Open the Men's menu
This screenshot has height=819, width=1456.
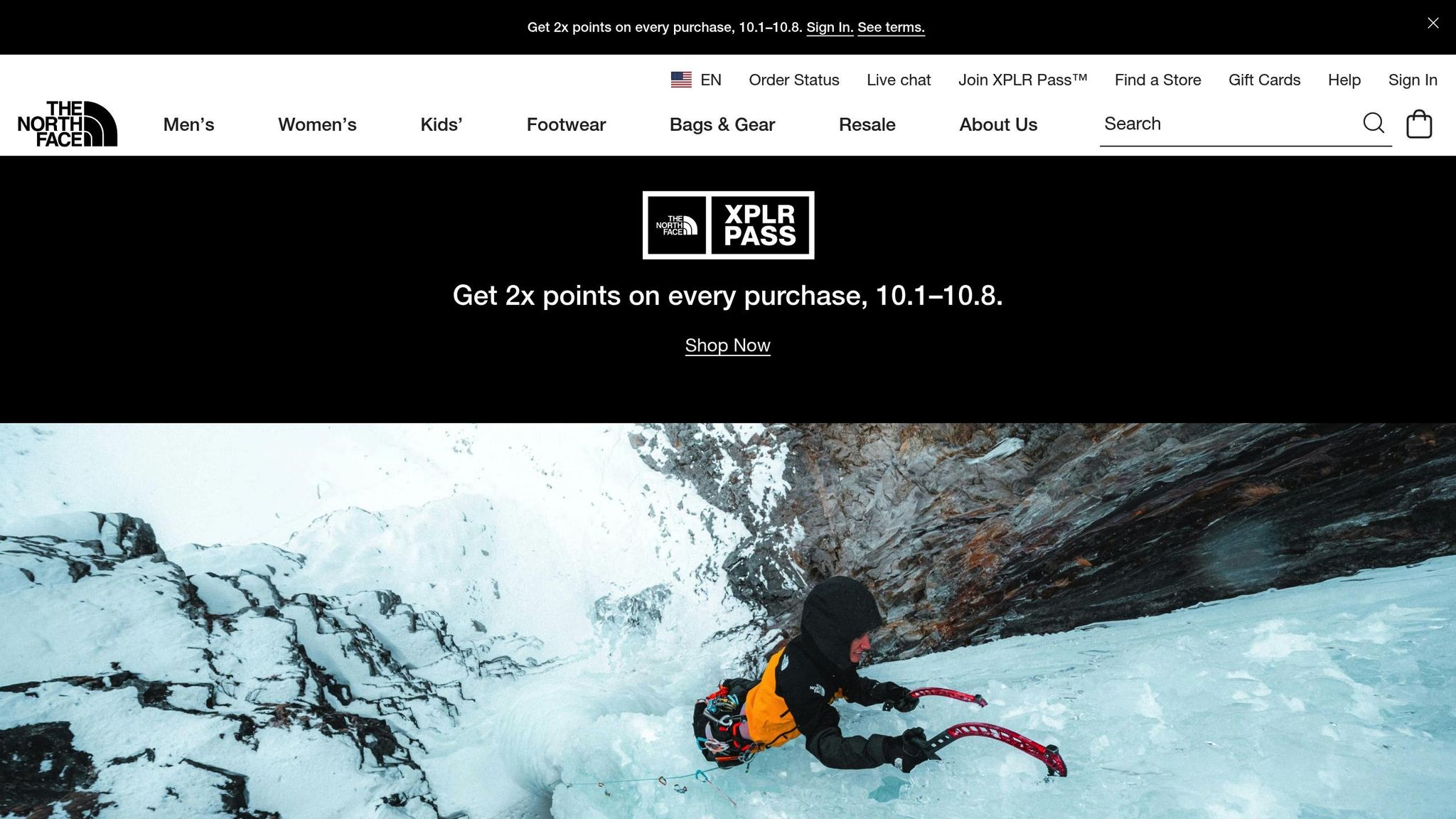pos(188,124)
